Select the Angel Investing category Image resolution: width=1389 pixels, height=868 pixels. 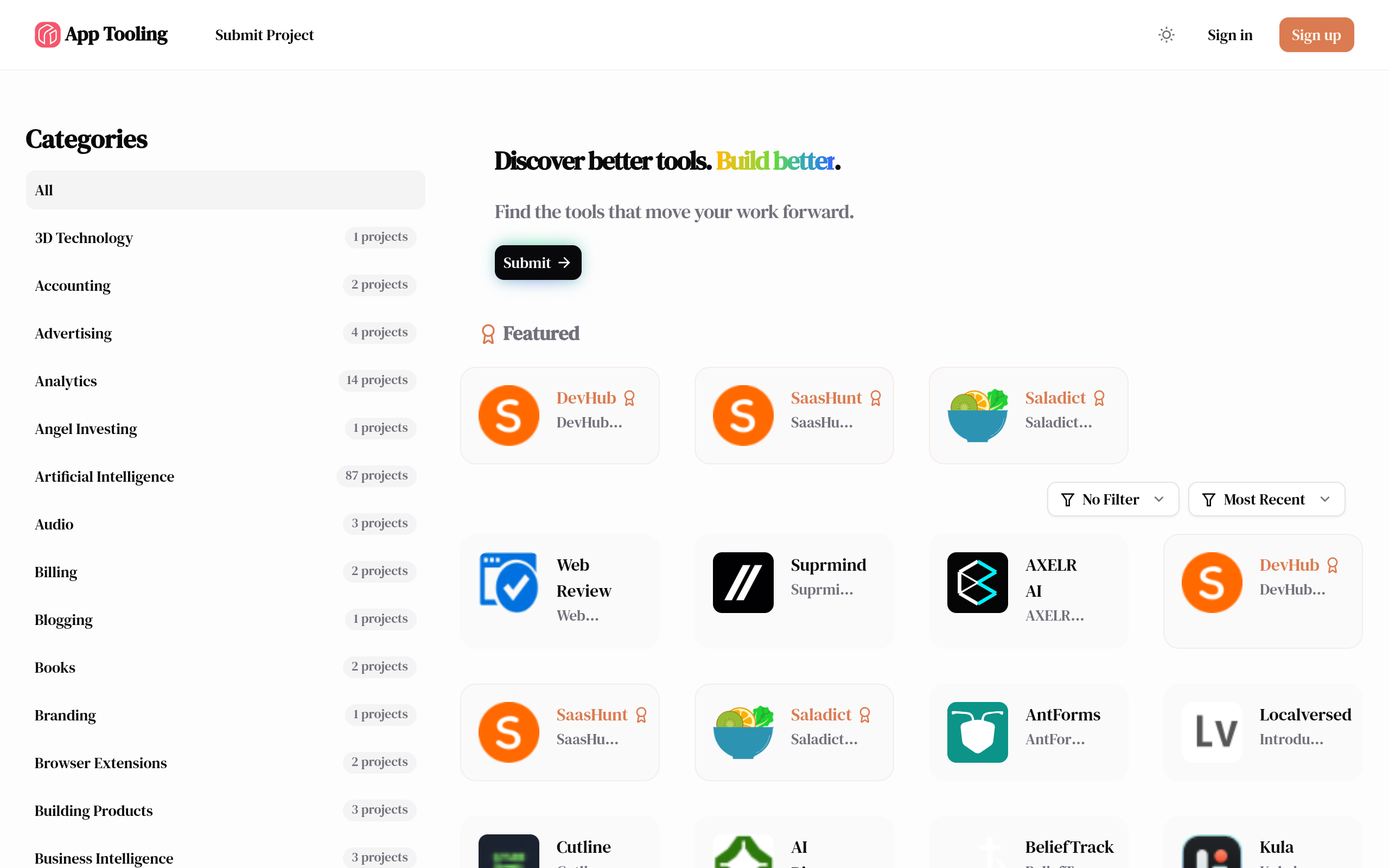pyautogui.click(x=226, y=428)
